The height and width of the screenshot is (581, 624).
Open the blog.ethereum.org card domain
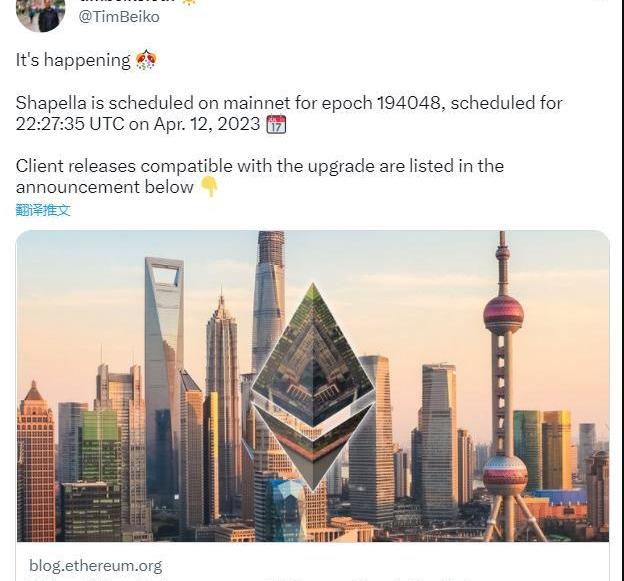(x=96, y=566)
